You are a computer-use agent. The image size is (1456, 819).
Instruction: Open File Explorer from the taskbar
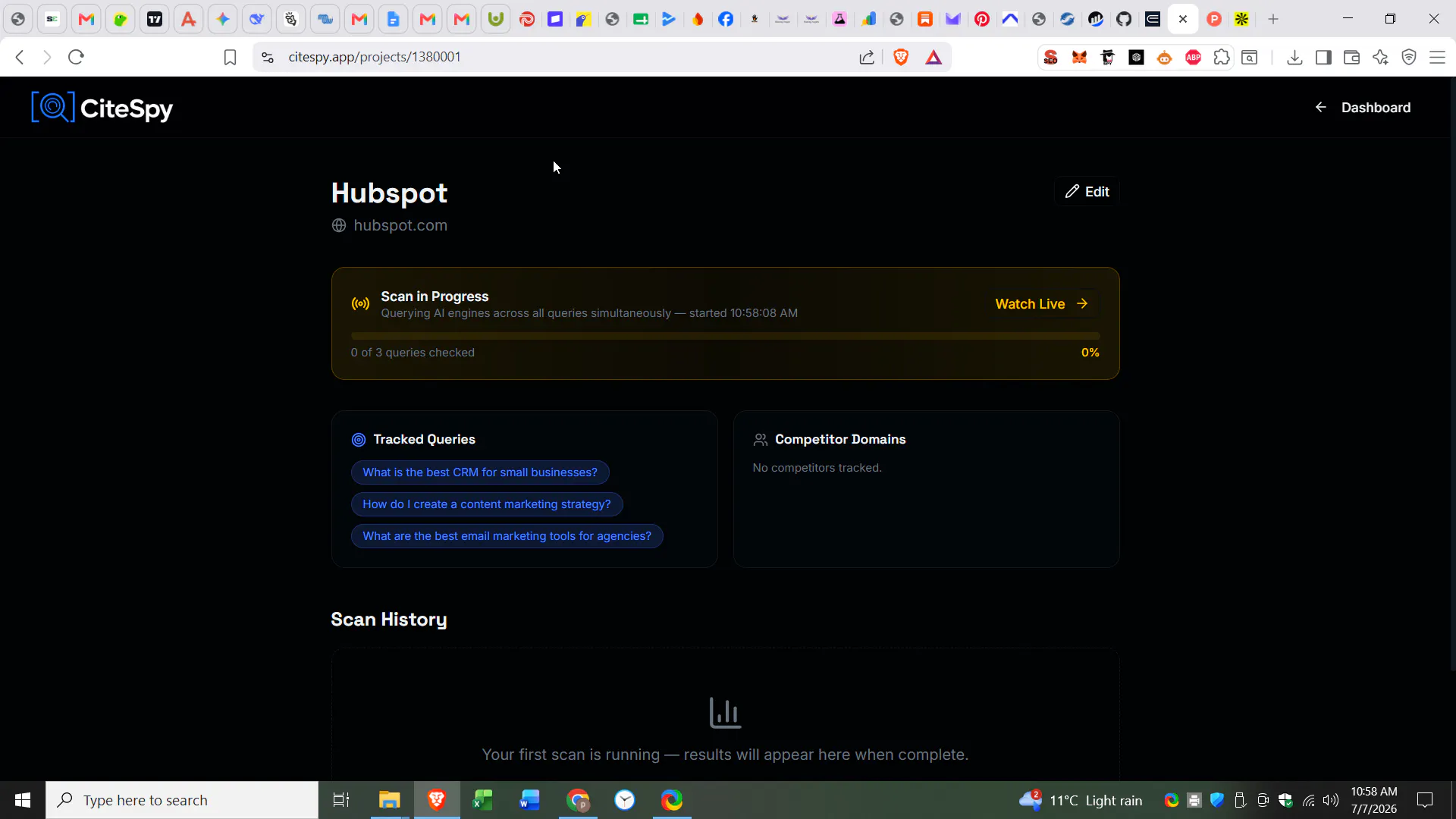click(389, 800)
